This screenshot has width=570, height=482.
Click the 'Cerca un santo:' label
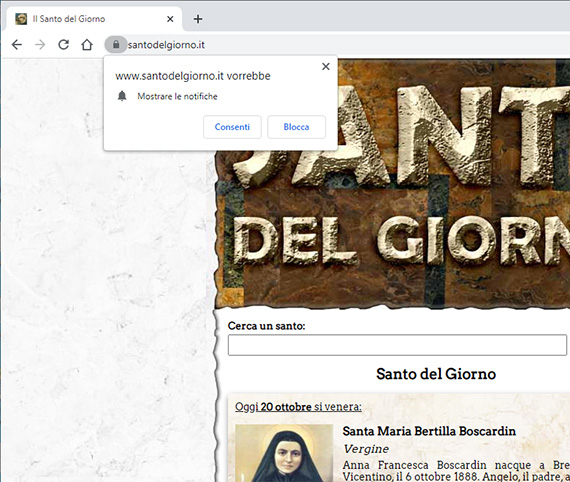click(x=266, y=326)
